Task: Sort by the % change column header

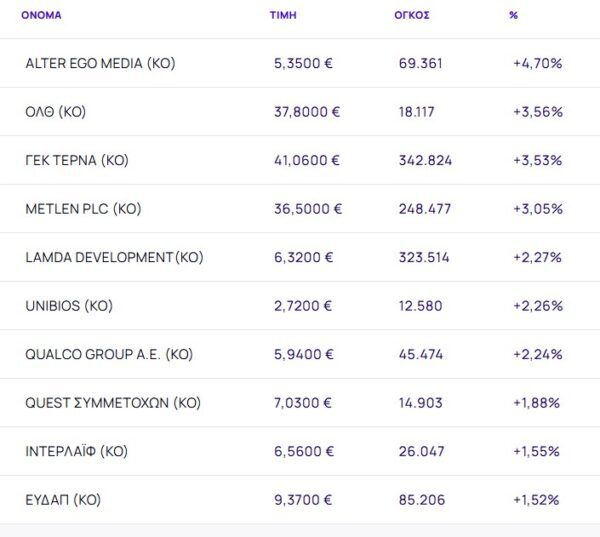Action: 513,15
